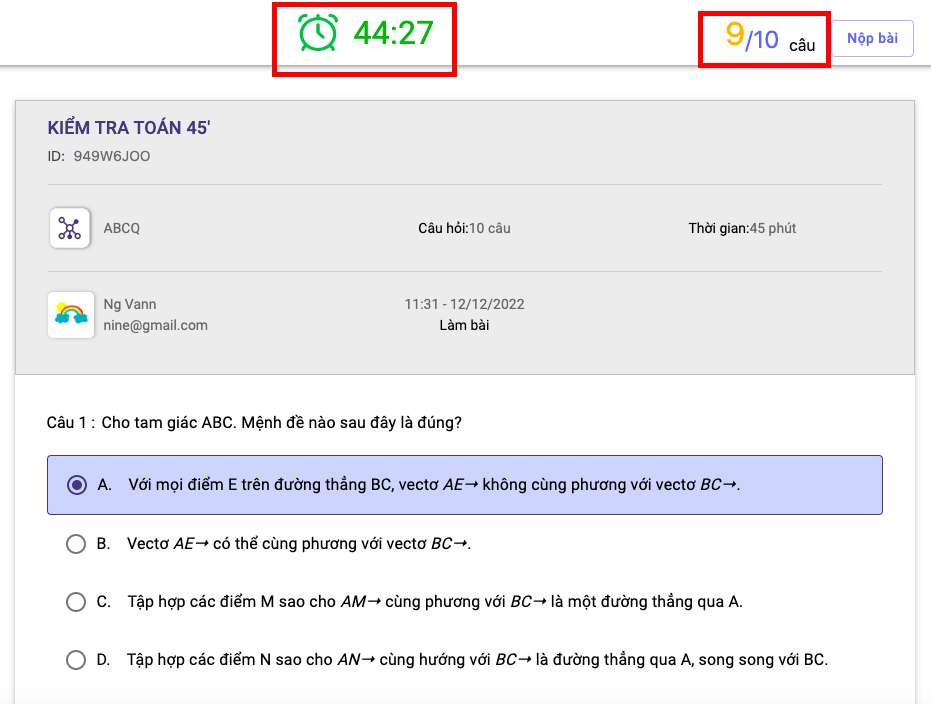Click the rainbow avatar icon for Ng Vann
The width and height of the screenshot is (931, 704).
(70, 314)
